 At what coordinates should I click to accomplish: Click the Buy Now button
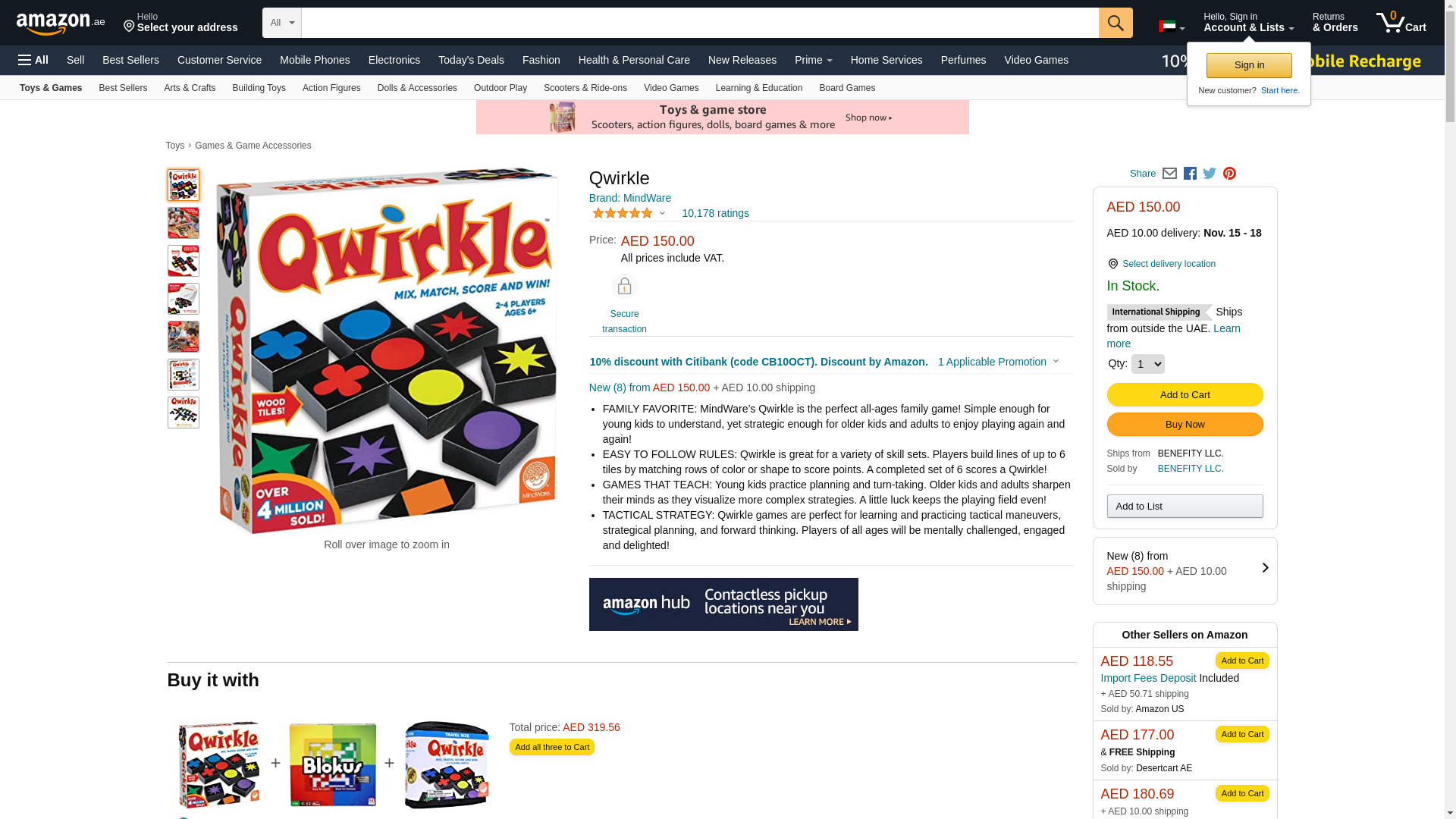click(1185, 424)
